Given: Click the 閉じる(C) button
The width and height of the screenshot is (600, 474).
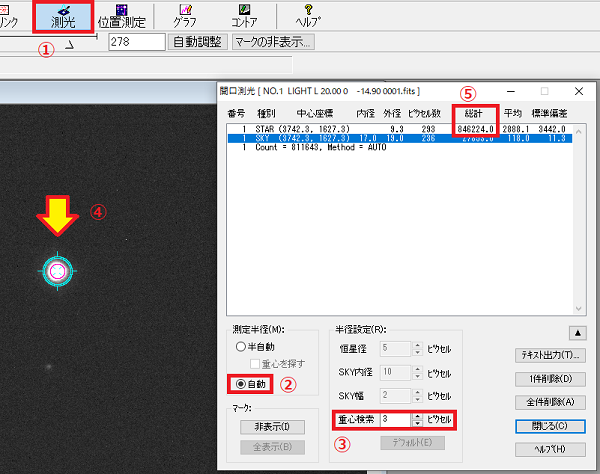Looking at the screenshot, I should coord(550,426).
